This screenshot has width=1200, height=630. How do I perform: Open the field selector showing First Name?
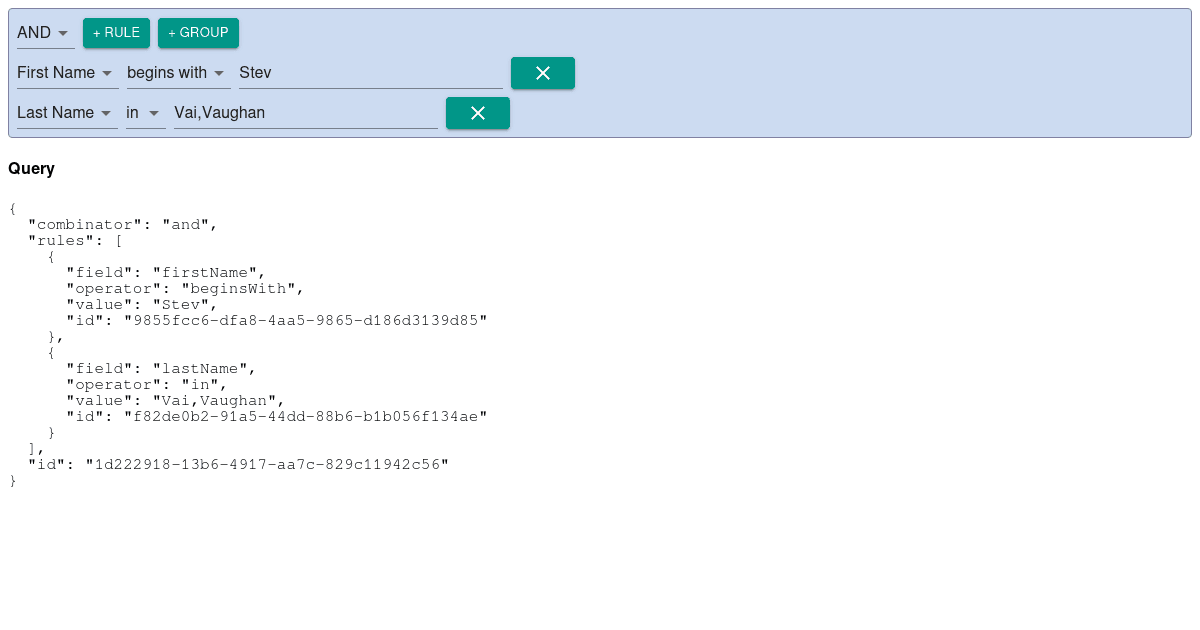click(60, 73)
